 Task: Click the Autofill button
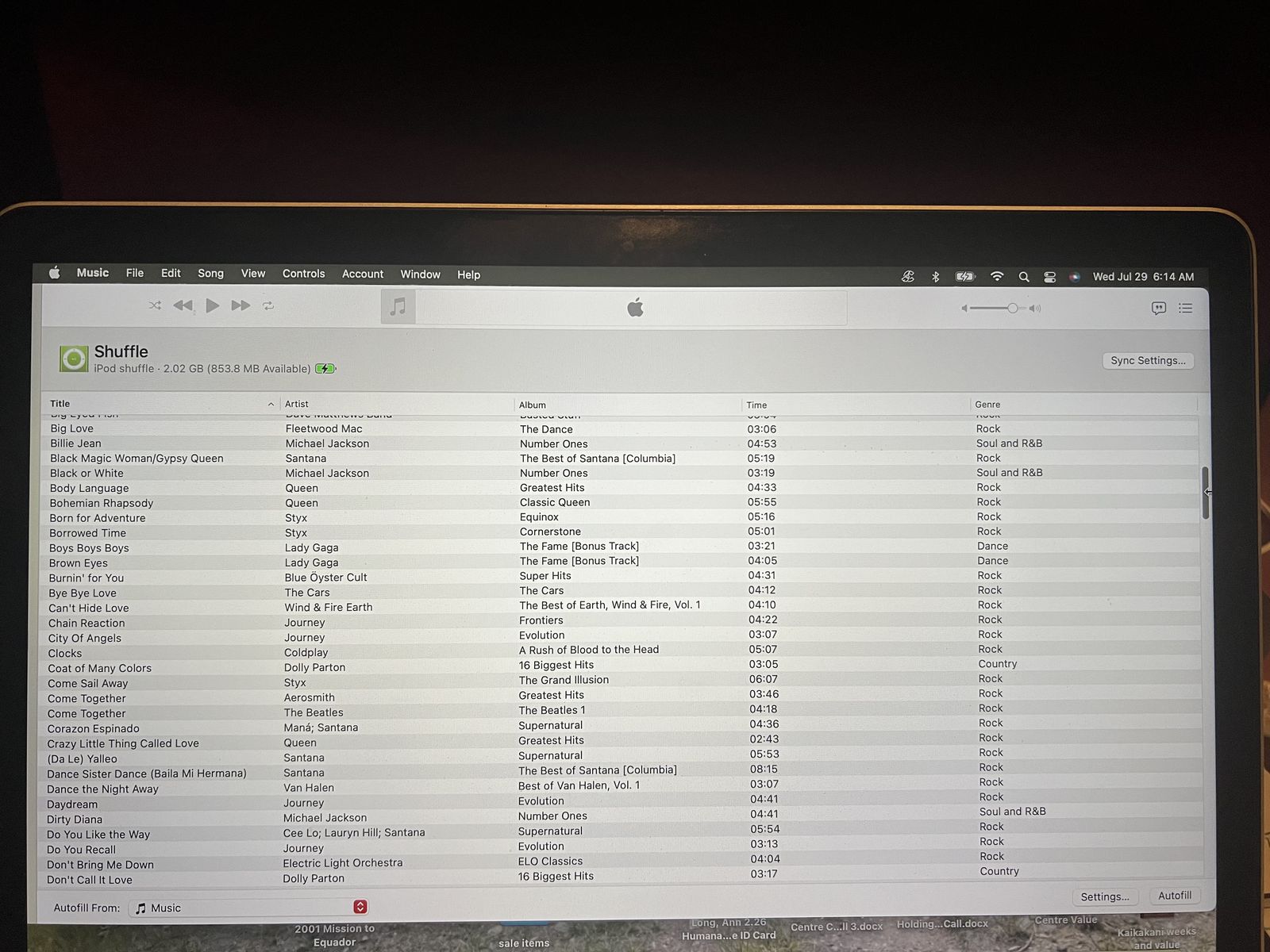1175,896
